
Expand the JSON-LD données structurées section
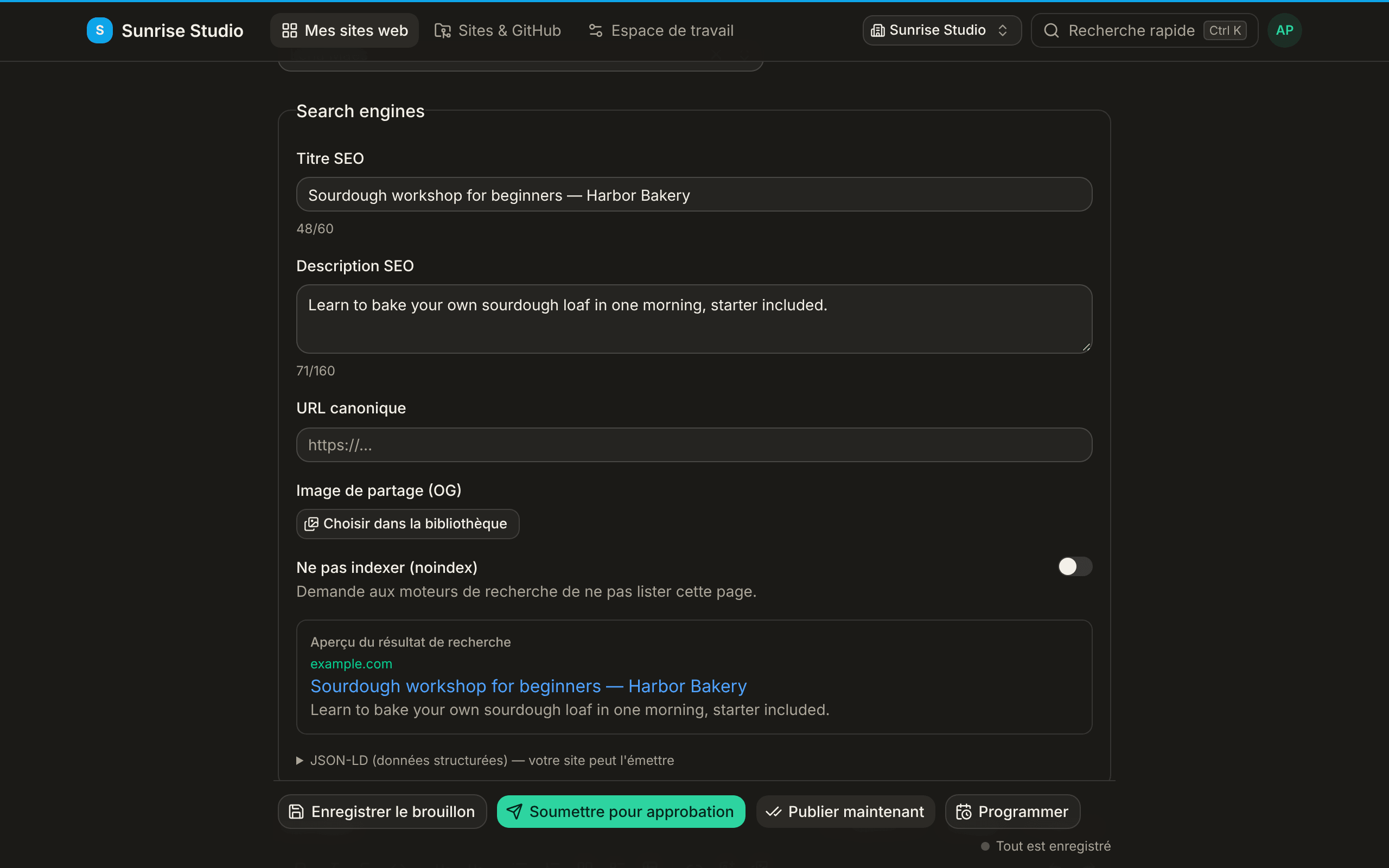pos(486,760)
